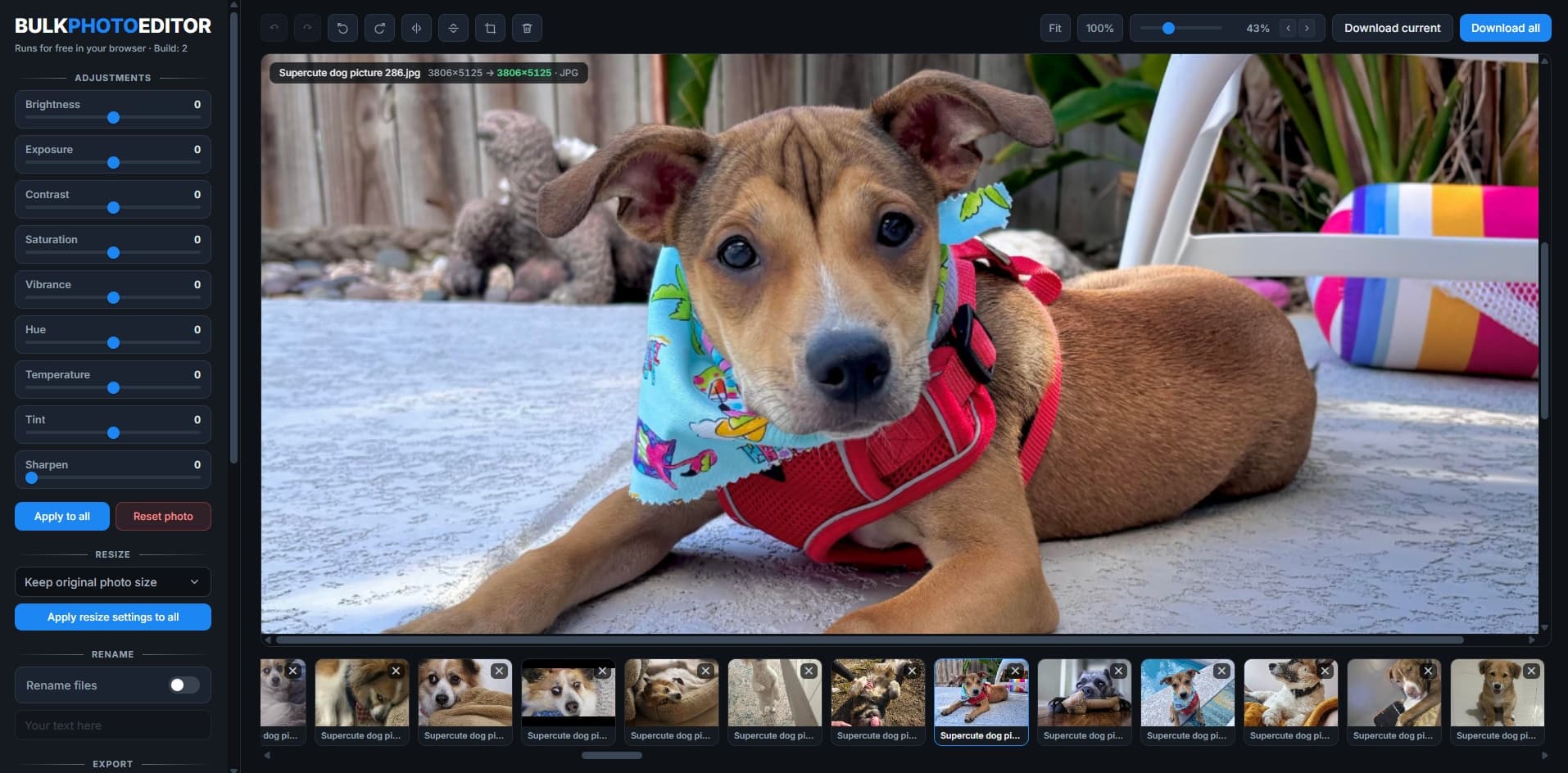Open the Keep original photo size dropdown
1568x773 pixels.
pos(113,582)
